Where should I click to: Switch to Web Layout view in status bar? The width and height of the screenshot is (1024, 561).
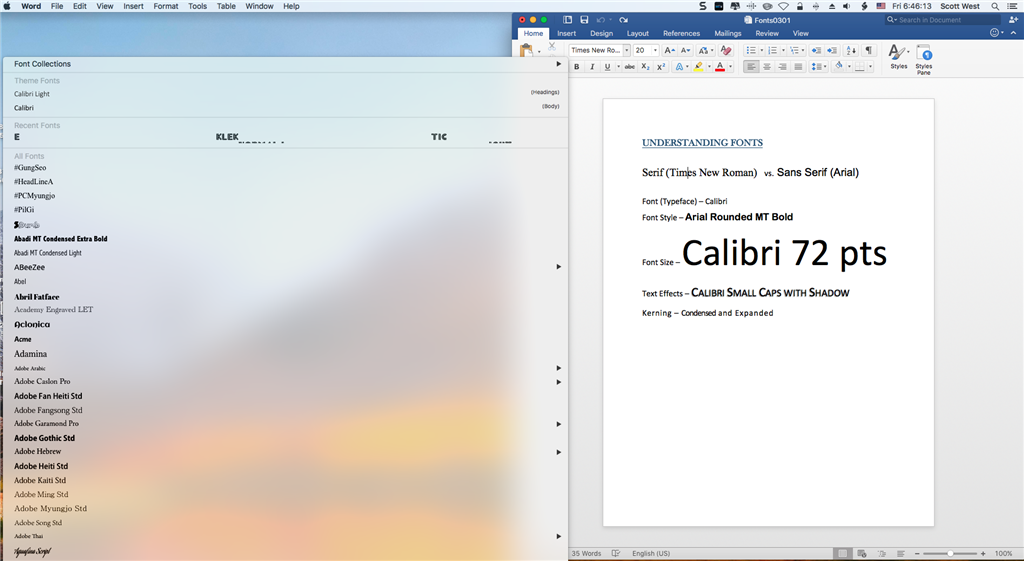(x=862, y=553)
